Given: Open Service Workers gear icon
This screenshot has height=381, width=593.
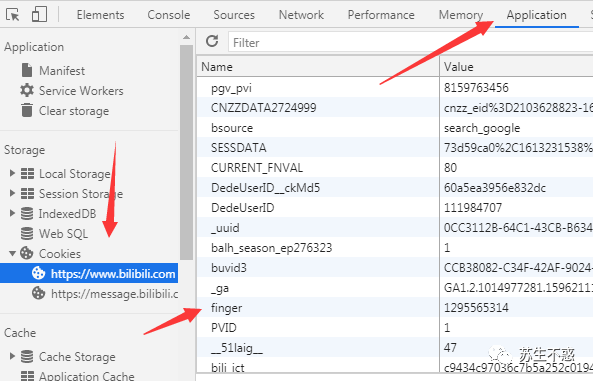Looking at the screenshot, I should (27, 90).
